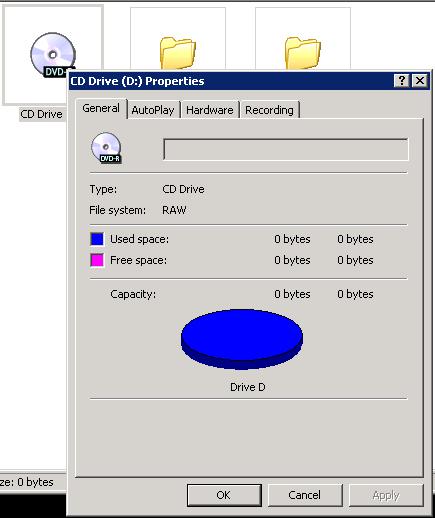
Task: Close the CD Drive Properties dialog
Action: (x=420, y=81)
